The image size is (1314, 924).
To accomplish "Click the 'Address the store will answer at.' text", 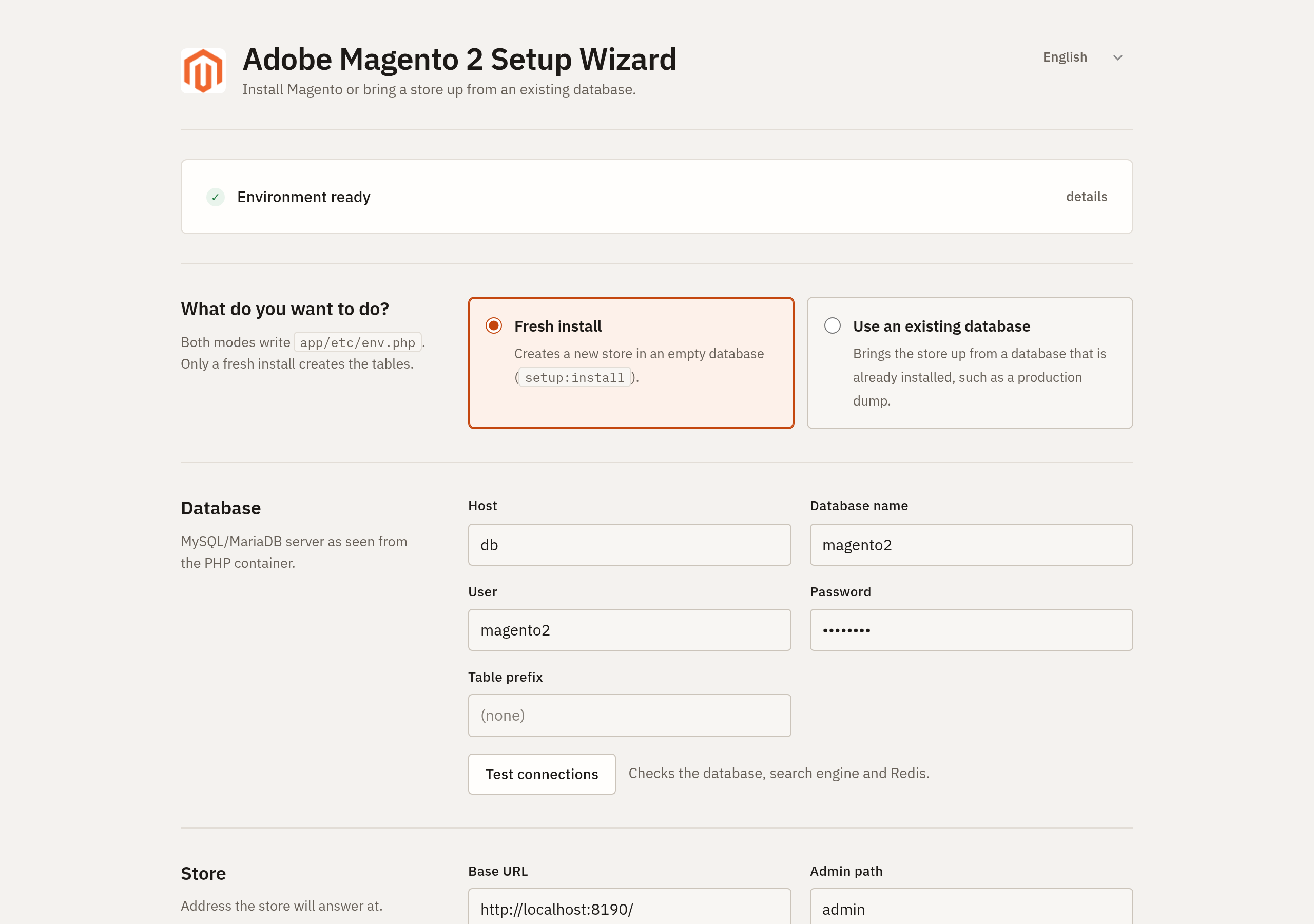I will tap(282, 906).
